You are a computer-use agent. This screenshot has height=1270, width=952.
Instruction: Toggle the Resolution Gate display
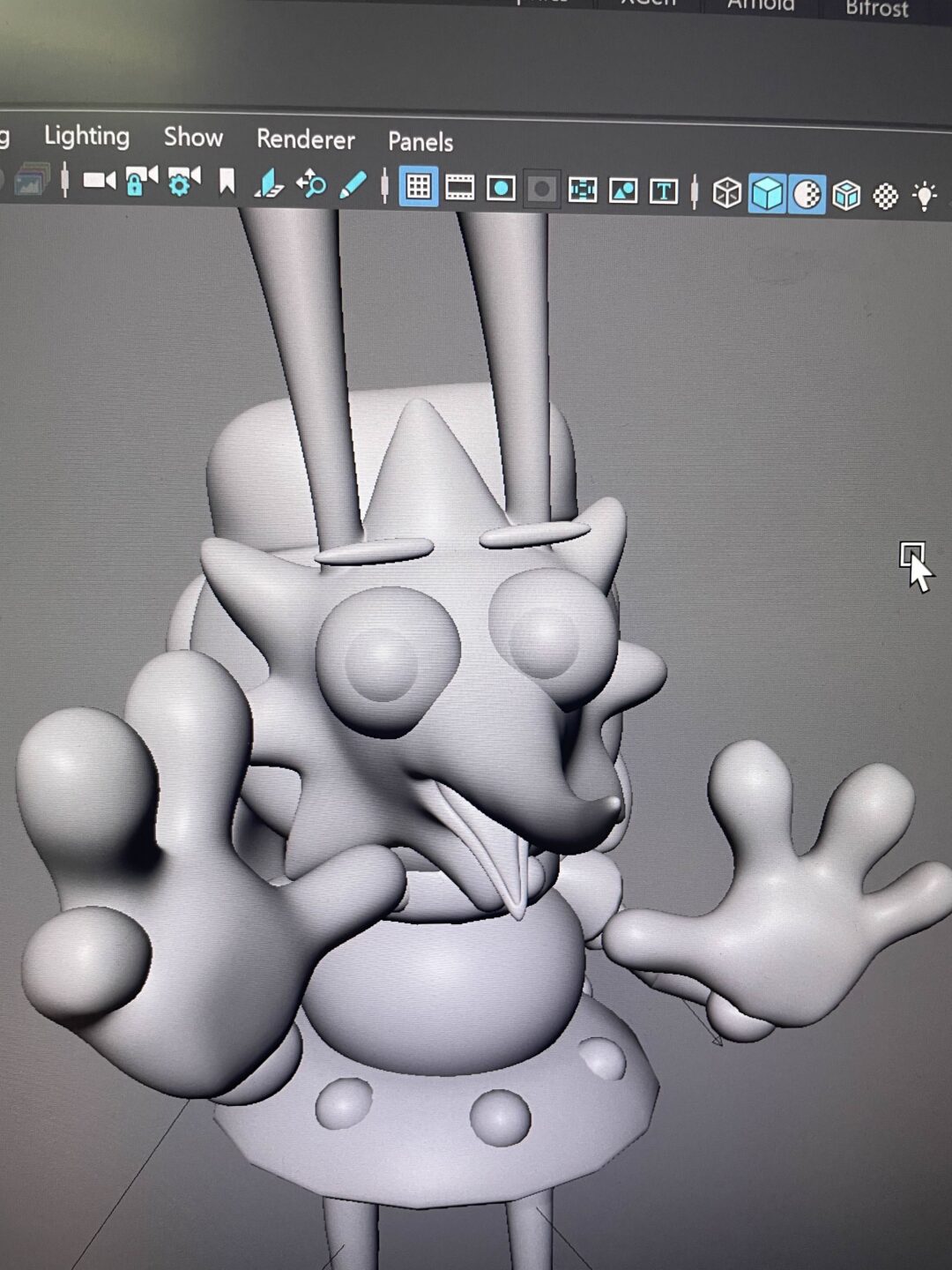[x=501, y=188]
